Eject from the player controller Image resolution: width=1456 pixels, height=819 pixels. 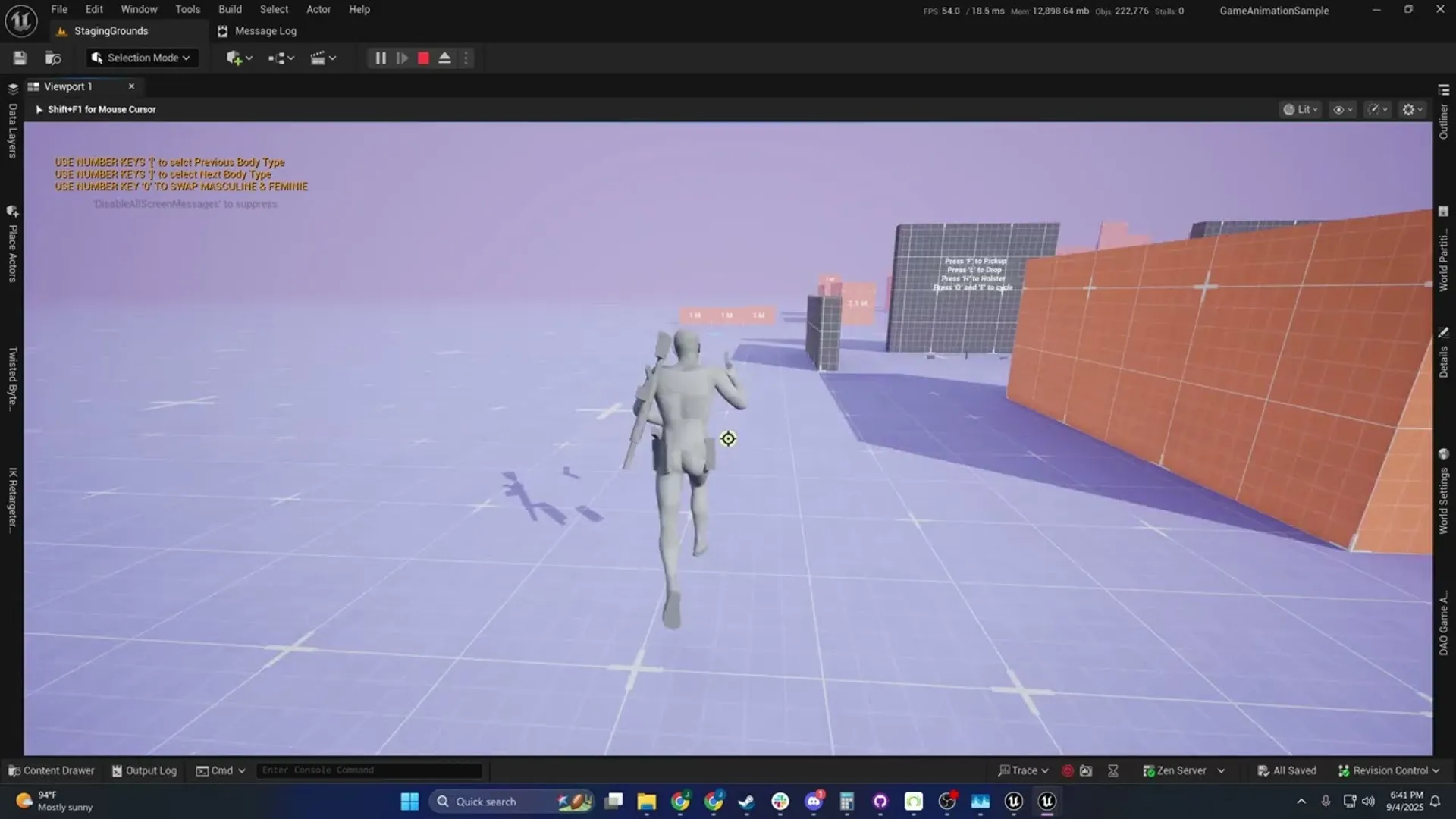[x=445, y=58]
